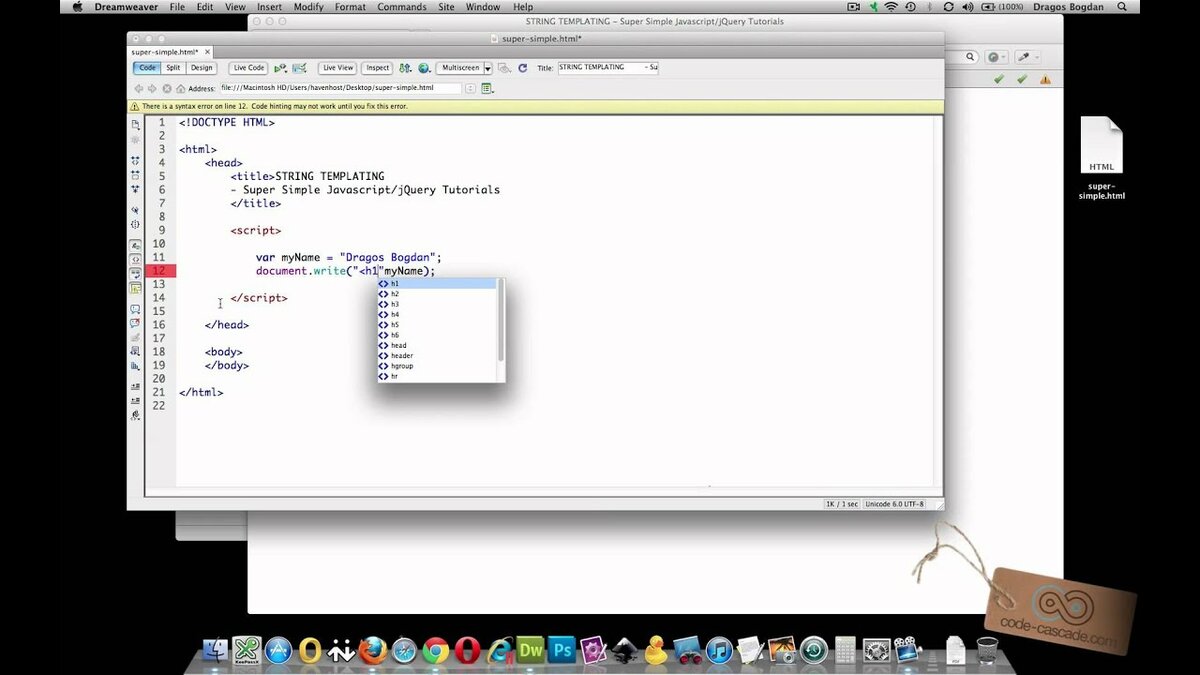Viewport: 1200px width, 675px height.
Task: Open the Apple menu
Action: [77, 7]
